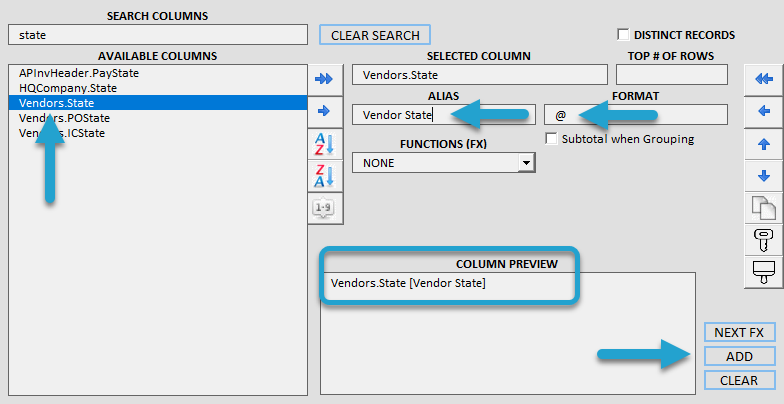Click the 1-9 numeric order icon

point(324,208)
